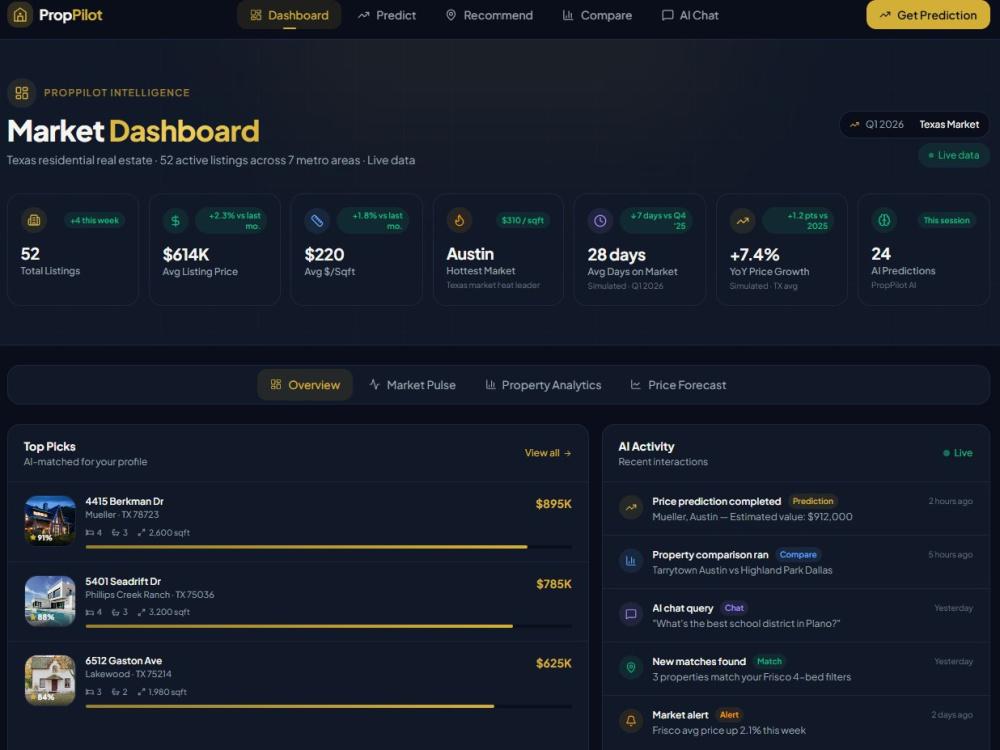Click the Q1 2026 trend arrow icon
The image size is (1000, 750).
(855, 125)
